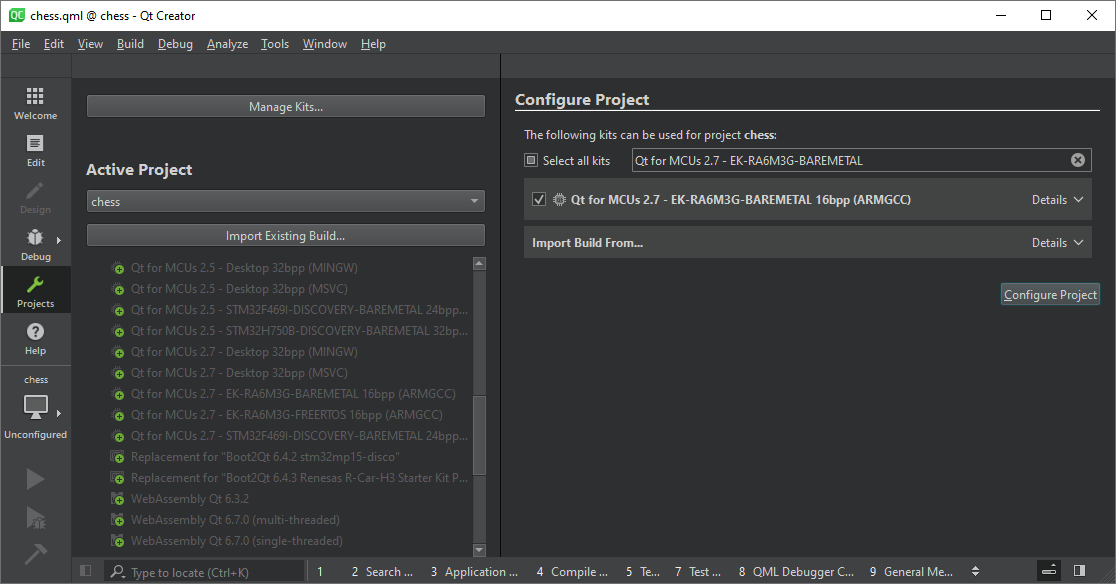
Task: Click the Configure Project button
Action: point(1049,293)
